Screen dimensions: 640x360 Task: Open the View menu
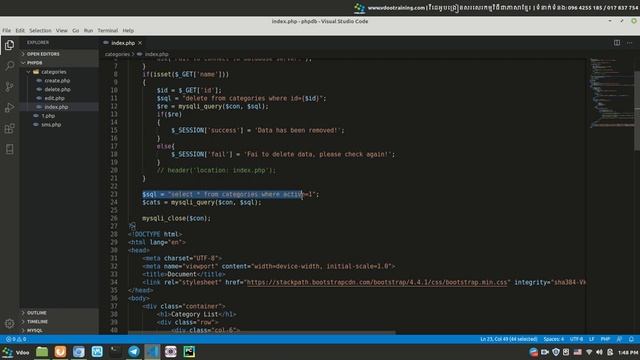pos(62,31)
